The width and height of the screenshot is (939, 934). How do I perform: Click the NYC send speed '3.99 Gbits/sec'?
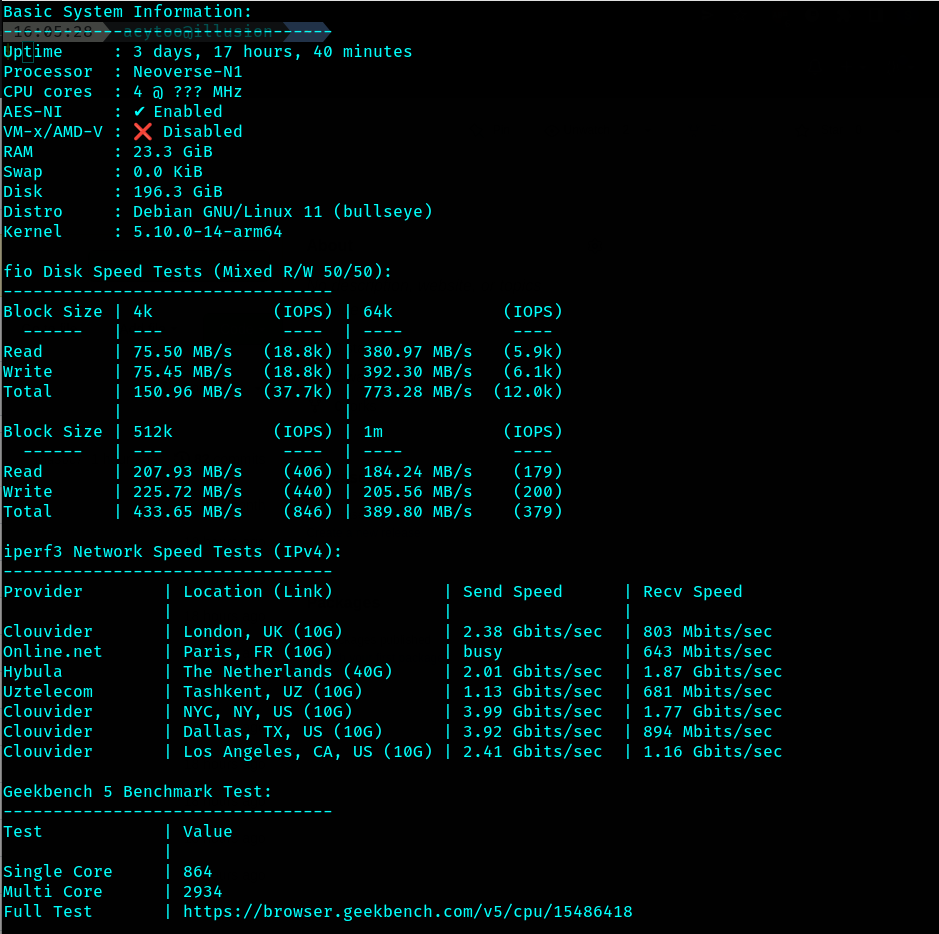click(x=532, y=712)
